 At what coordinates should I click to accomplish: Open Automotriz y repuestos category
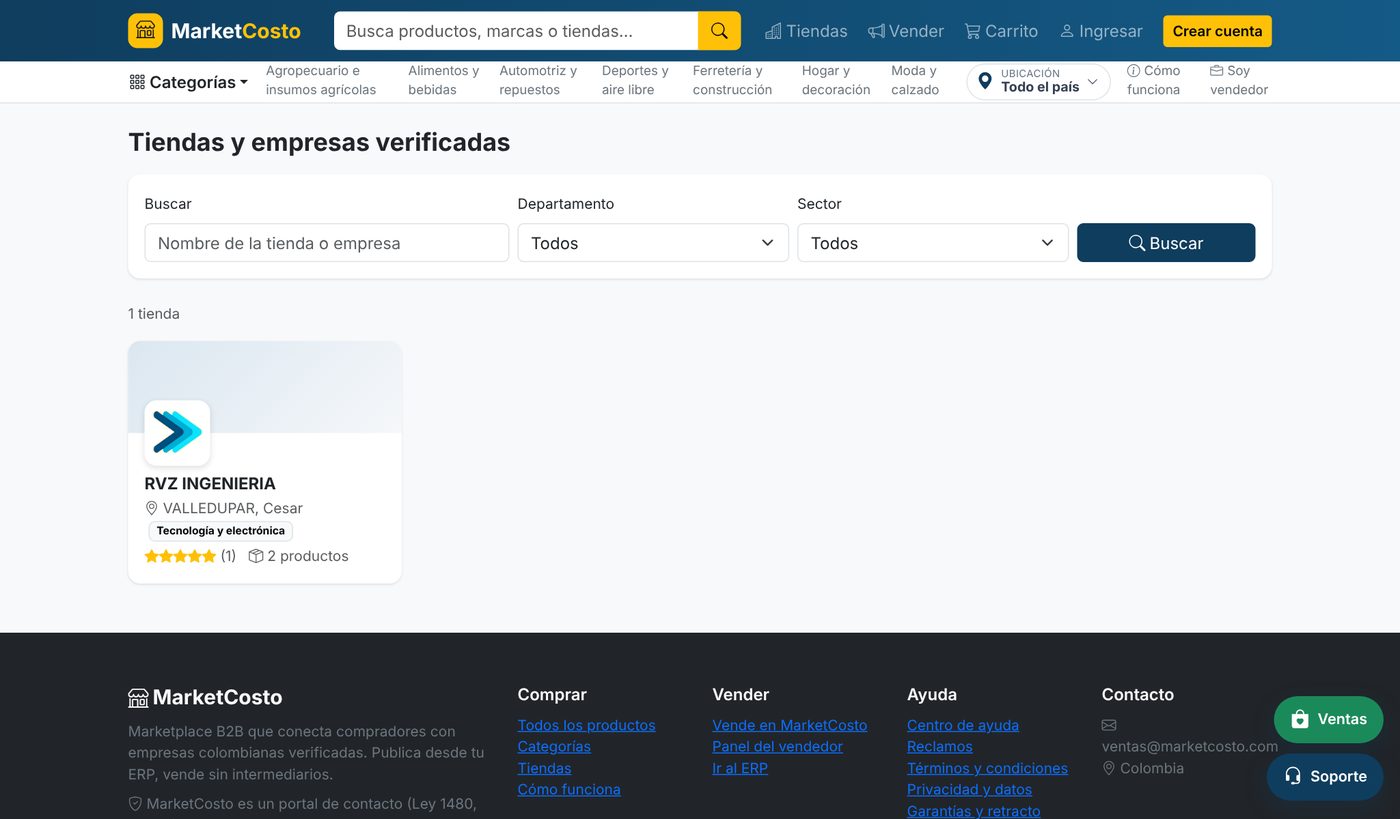538,80
